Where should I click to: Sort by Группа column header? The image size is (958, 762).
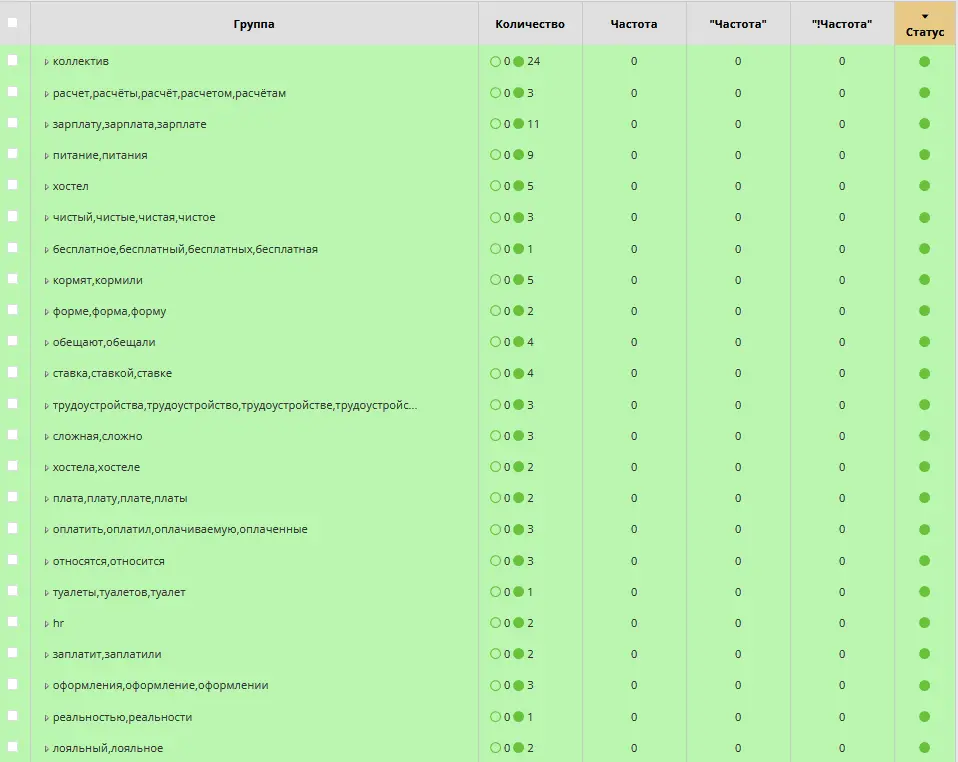click(254, 24)
